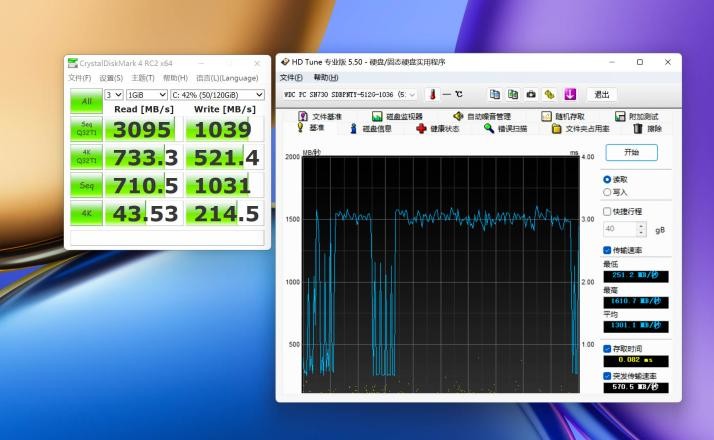Open the 设置(S) menu in CrystalDiskMark
This screenshot has width=714, height=440.
111,78
